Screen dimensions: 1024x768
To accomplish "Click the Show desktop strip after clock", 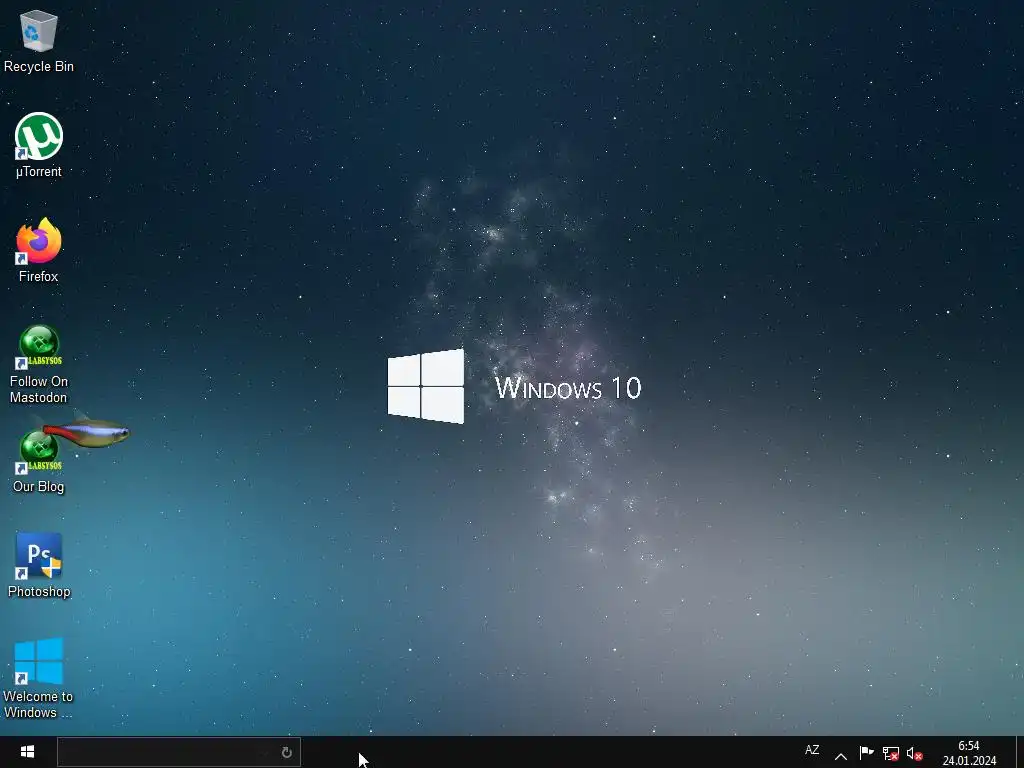I will click(1020, 752).
